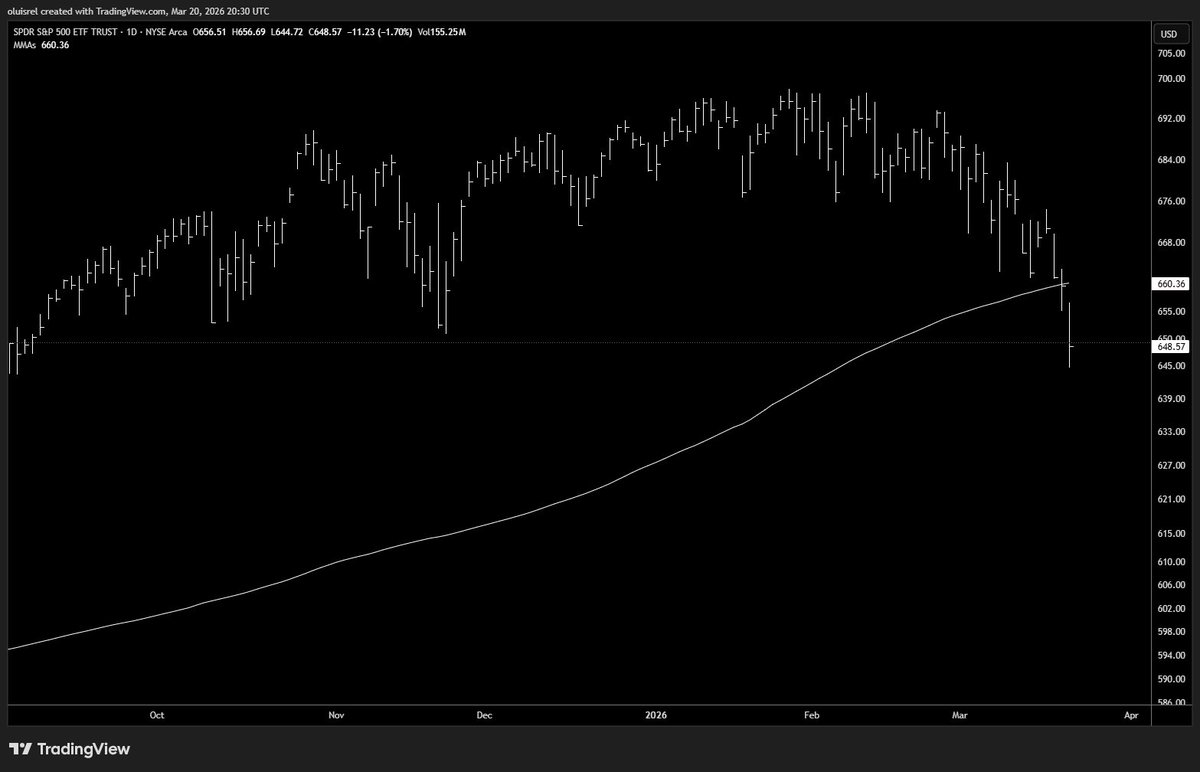Click the 590.00 price axis label
This screenshot has width=1200, height=772.
[x=1170, y=679]
